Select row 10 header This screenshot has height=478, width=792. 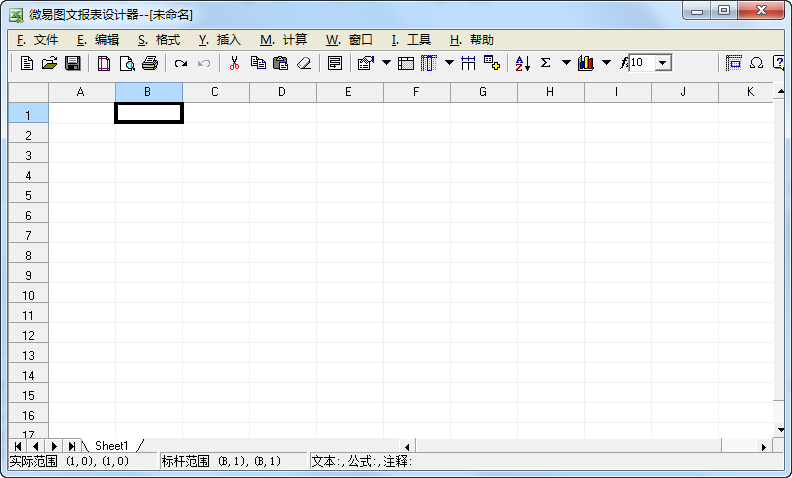(x=28, y=295)
